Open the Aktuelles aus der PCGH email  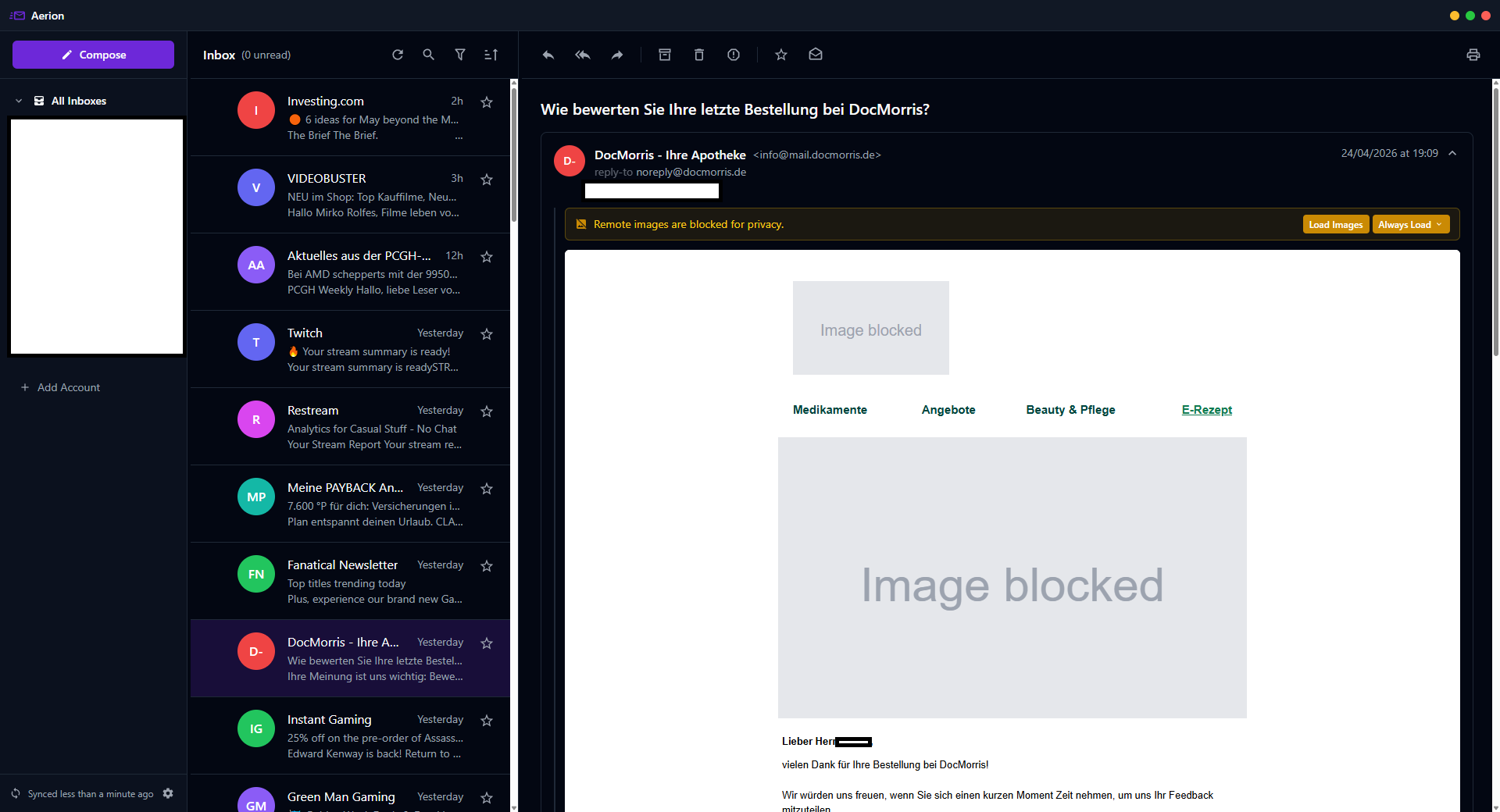[x=350, y=272]
